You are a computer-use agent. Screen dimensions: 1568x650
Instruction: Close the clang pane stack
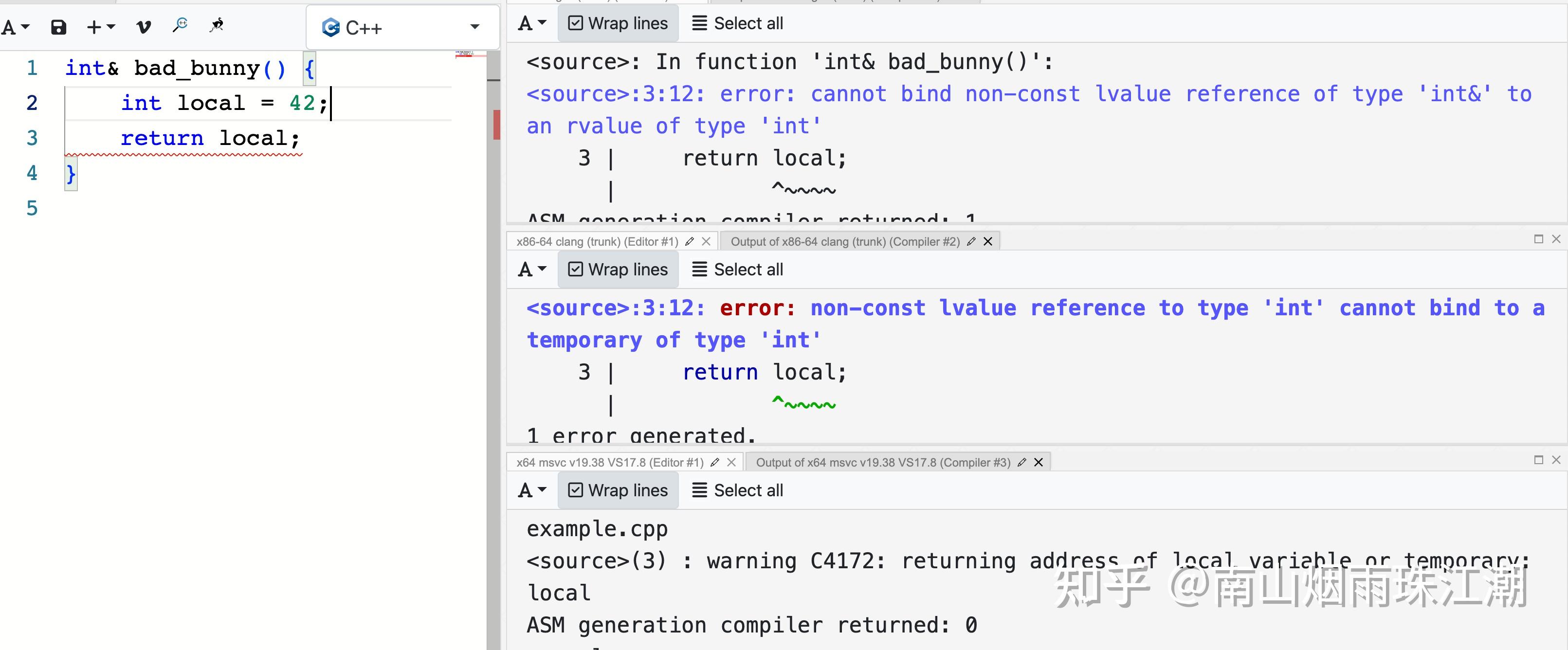(x=1556, y=239)
